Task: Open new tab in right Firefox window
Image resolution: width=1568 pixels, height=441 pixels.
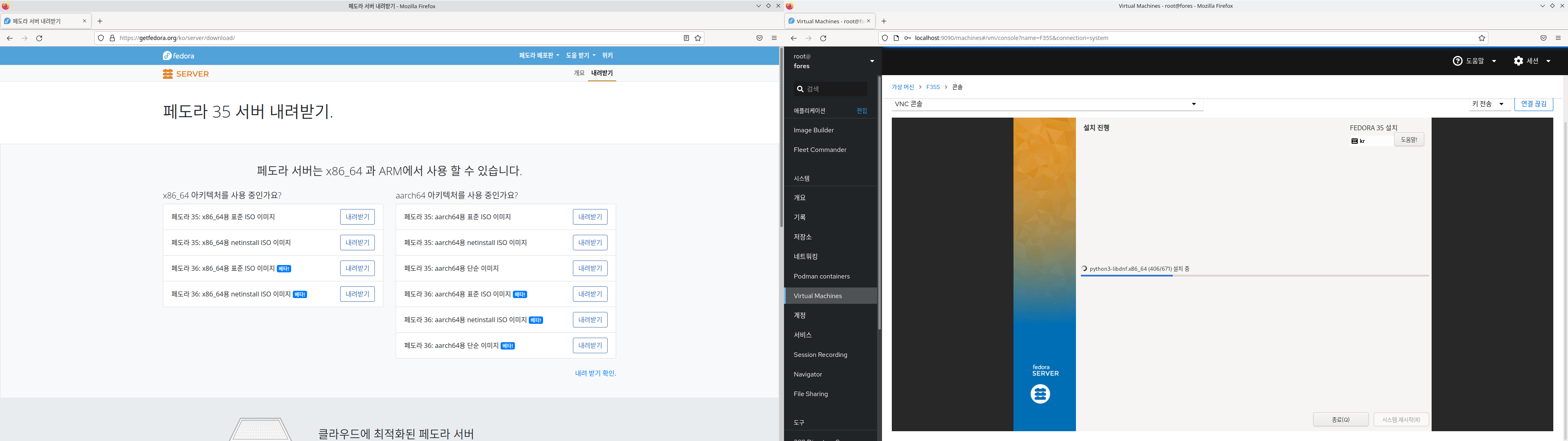Action: coord(884,21)
